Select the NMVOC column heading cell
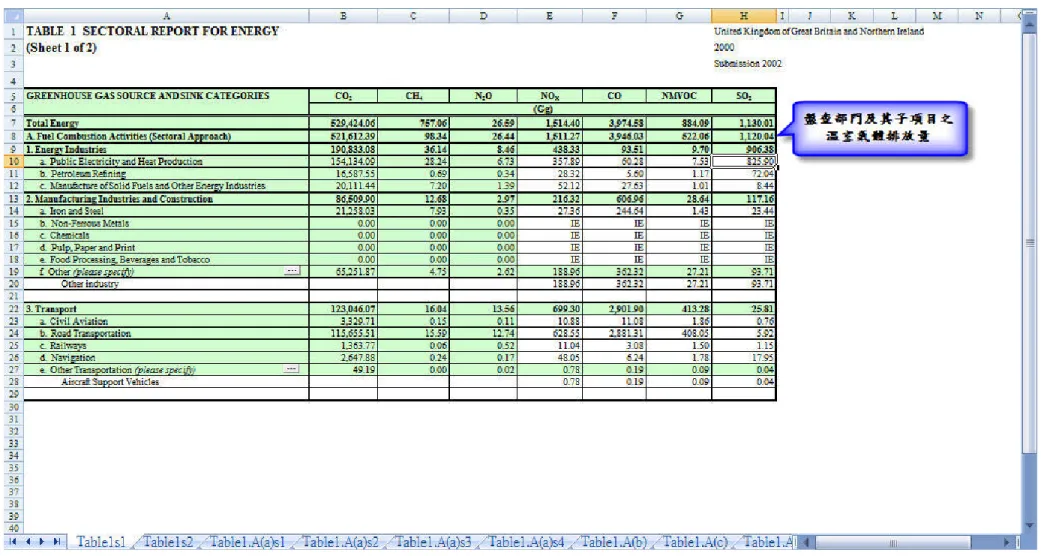 click(x=679, y=96)
